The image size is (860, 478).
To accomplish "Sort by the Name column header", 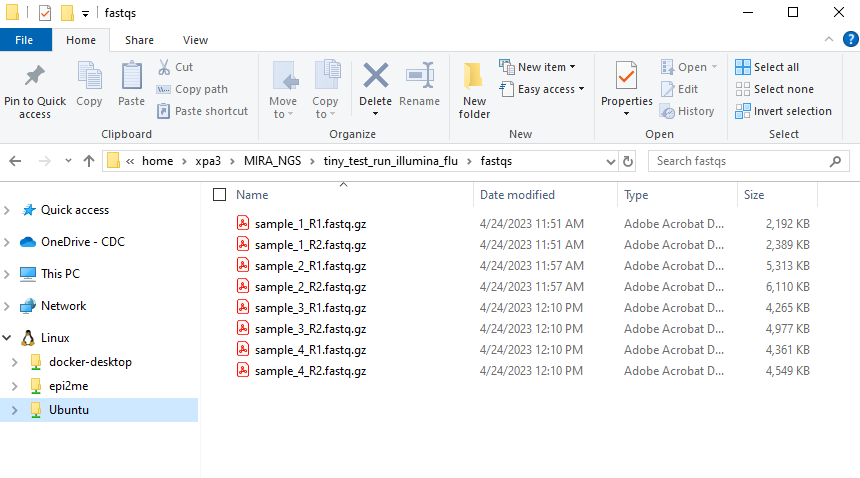I will (x=252, y=195).
